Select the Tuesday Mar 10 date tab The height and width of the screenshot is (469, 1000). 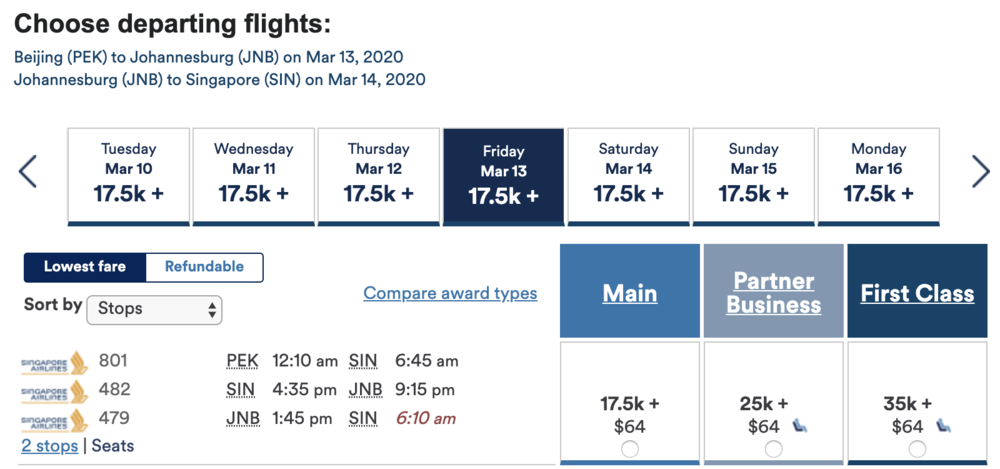(129, 175)
